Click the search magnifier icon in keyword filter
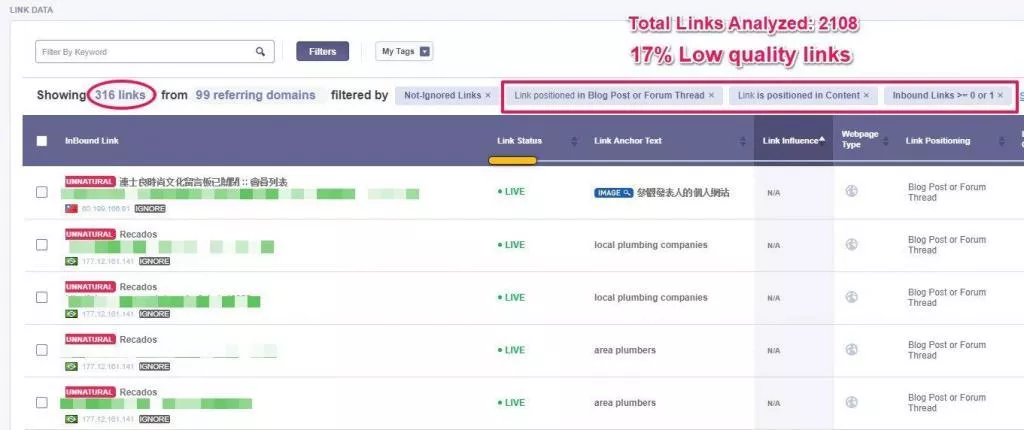Viewport: 1024px width, 430px height. 261,52
